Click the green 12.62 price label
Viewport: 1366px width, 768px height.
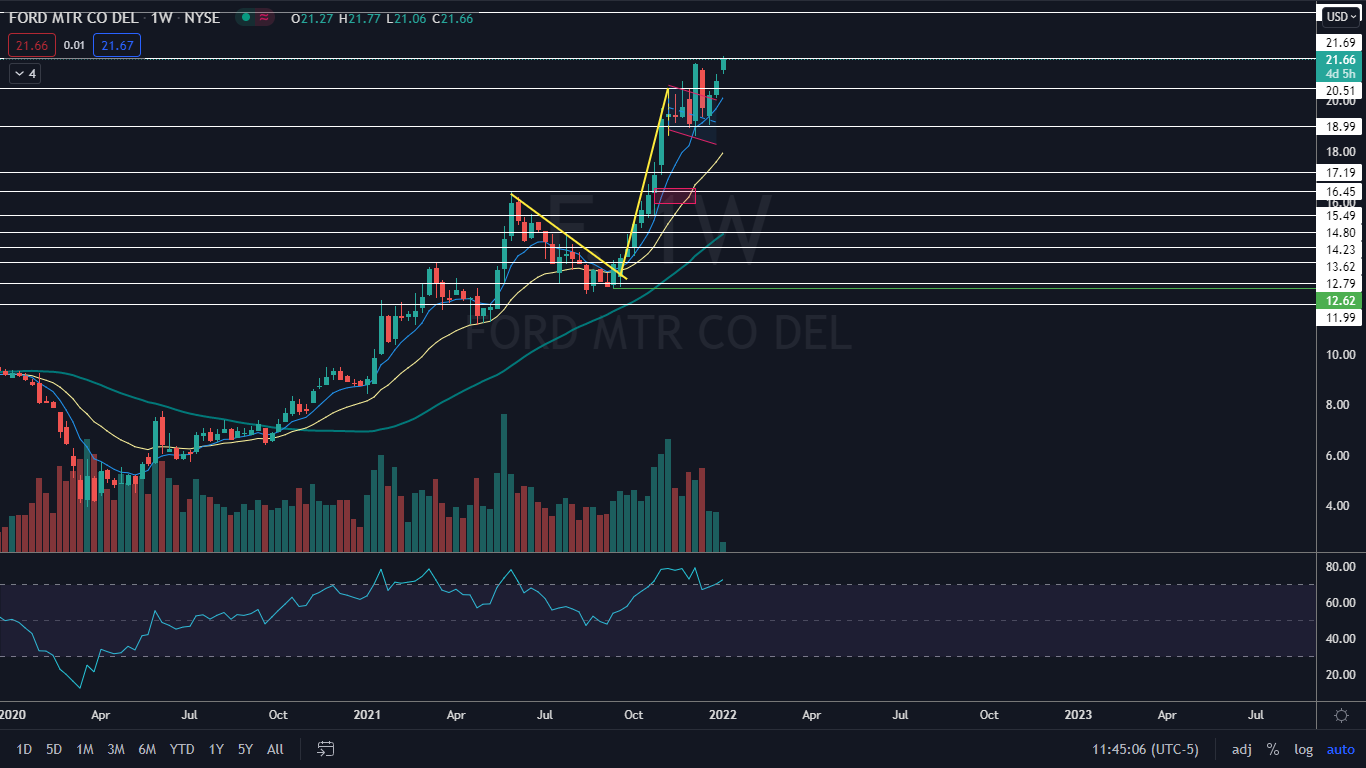click(x=1340, y=299)
